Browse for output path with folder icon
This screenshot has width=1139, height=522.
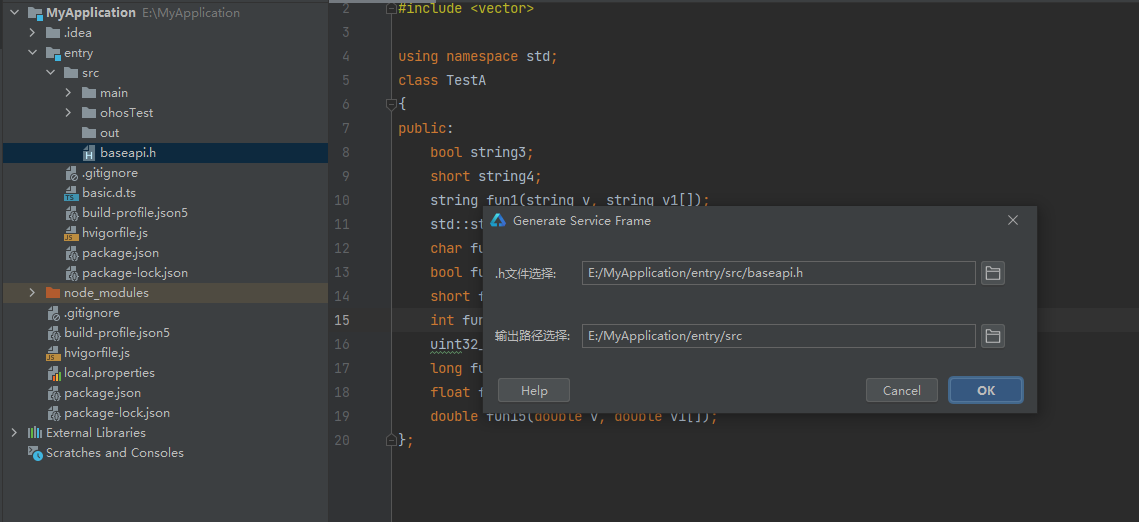[993, 336]
